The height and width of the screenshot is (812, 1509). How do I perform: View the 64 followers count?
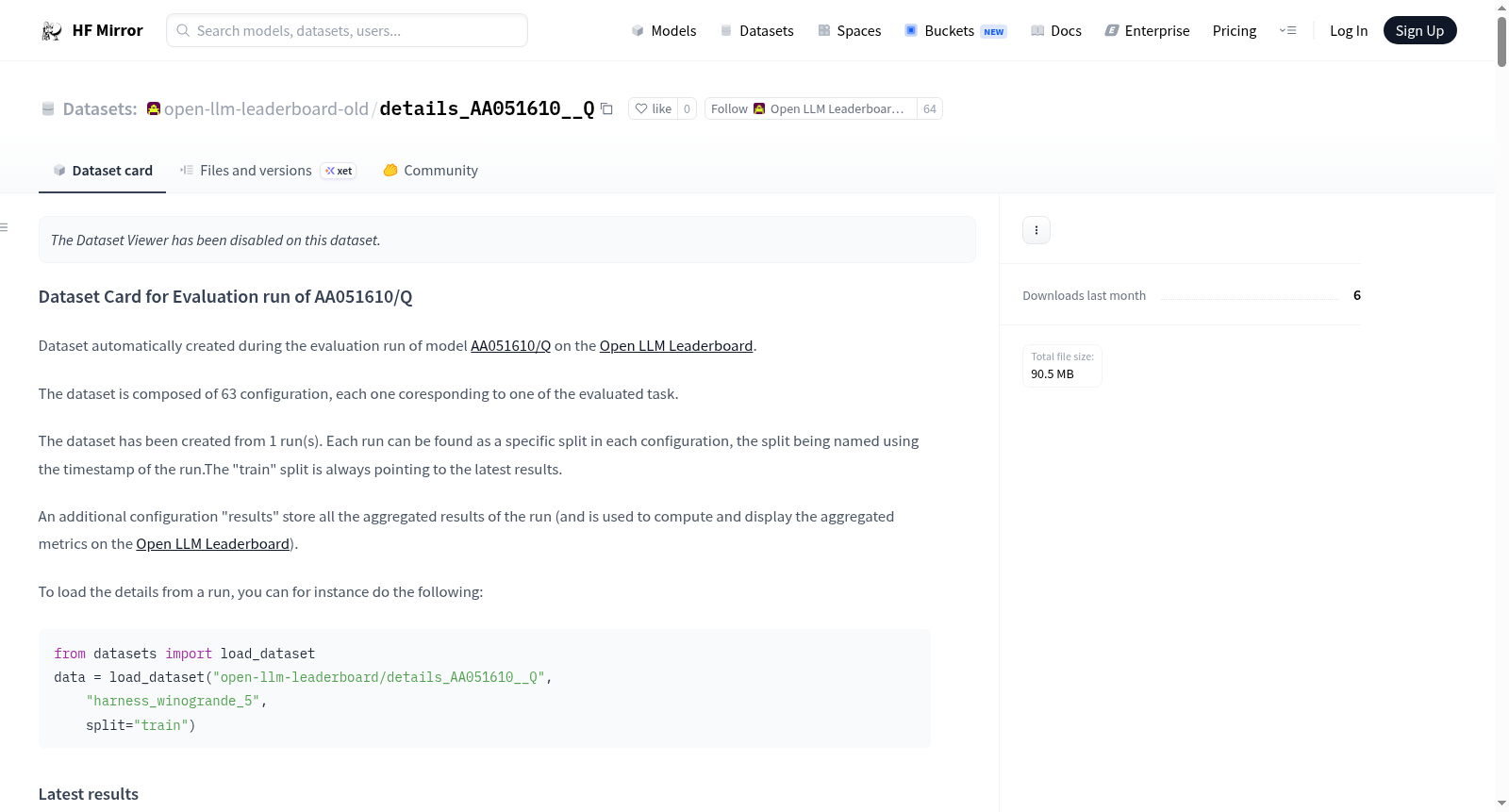tap(930, 108)
